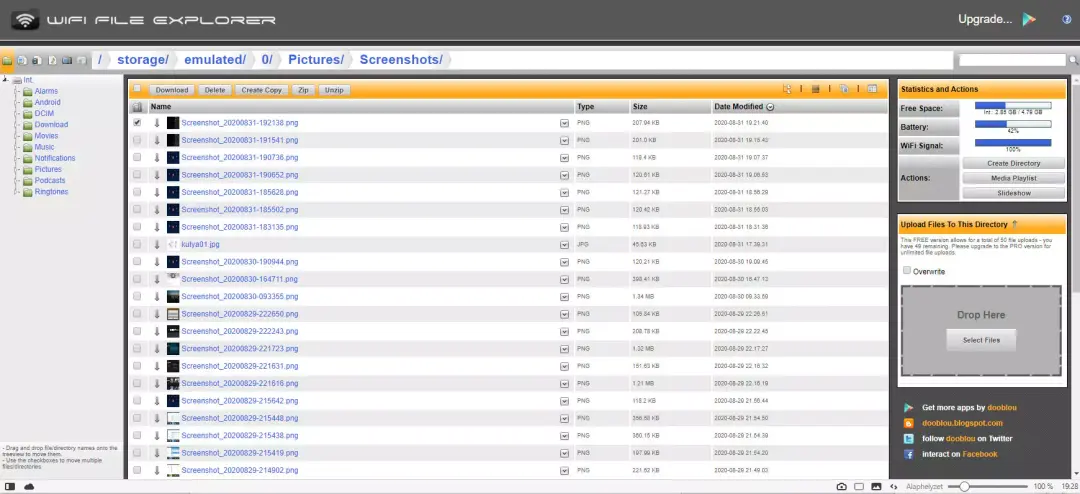This screenshot has height=494, width=1080.
Task: Open dropdown arrow for Screenshot_20200831-185502.png
Action: pos(565,209)
